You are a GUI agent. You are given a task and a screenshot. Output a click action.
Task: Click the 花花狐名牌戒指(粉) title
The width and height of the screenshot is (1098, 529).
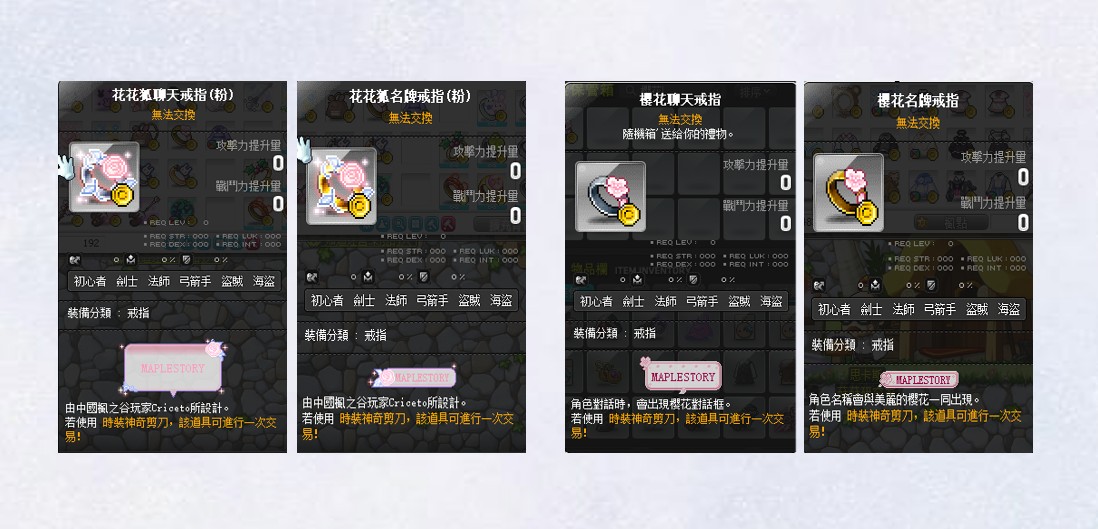click(x=410, y=96)
